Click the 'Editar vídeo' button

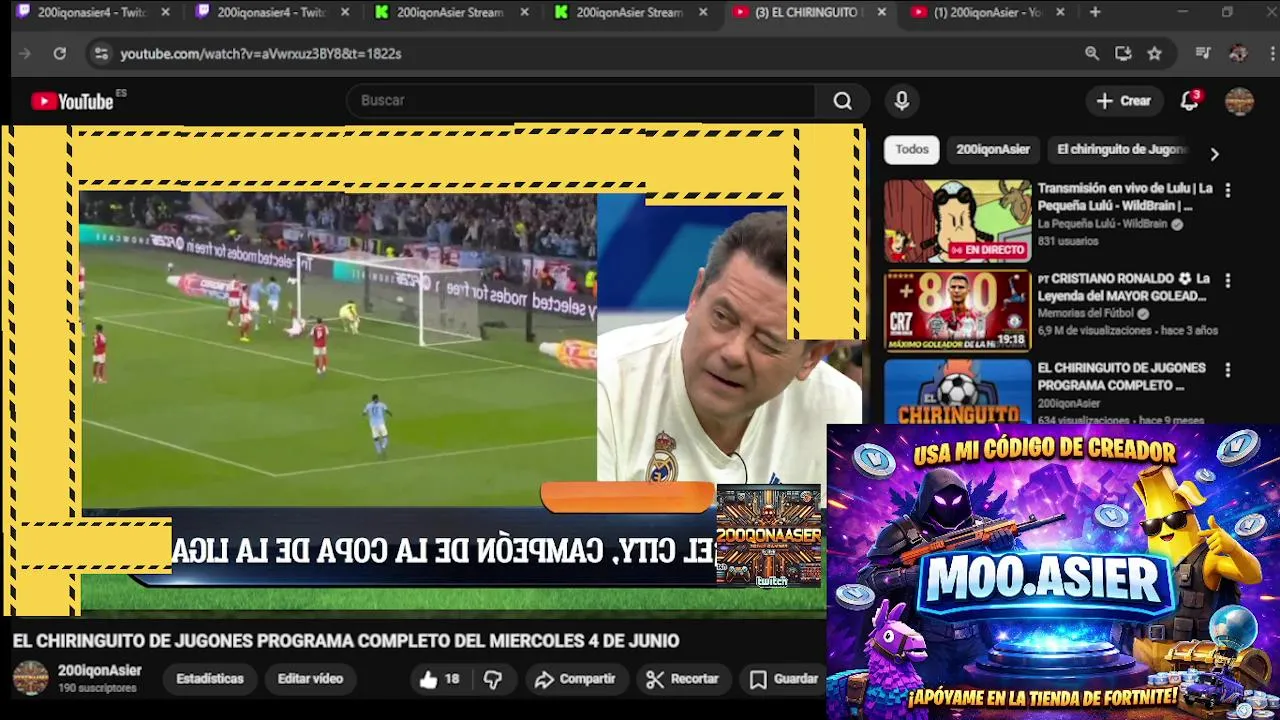pyautogui.click(x=310, y=679)
